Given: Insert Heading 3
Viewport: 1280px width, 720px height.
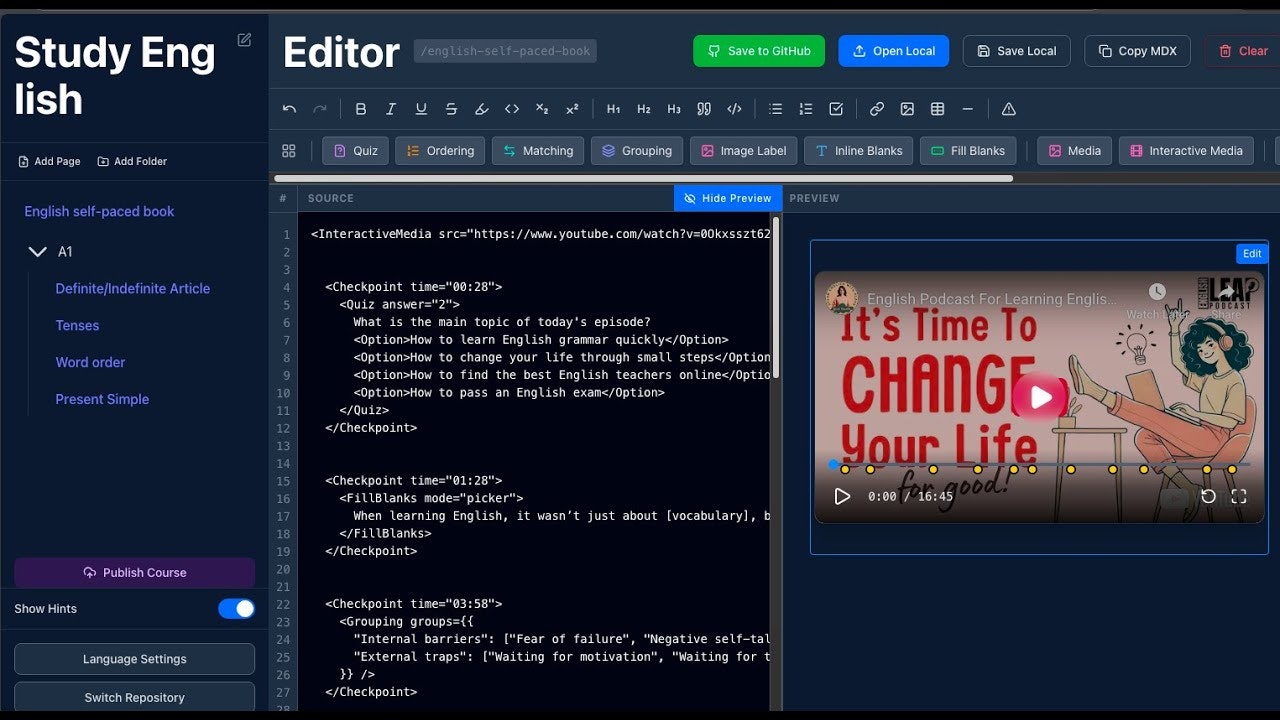Looking at the screenshot, I should point(674,109).
